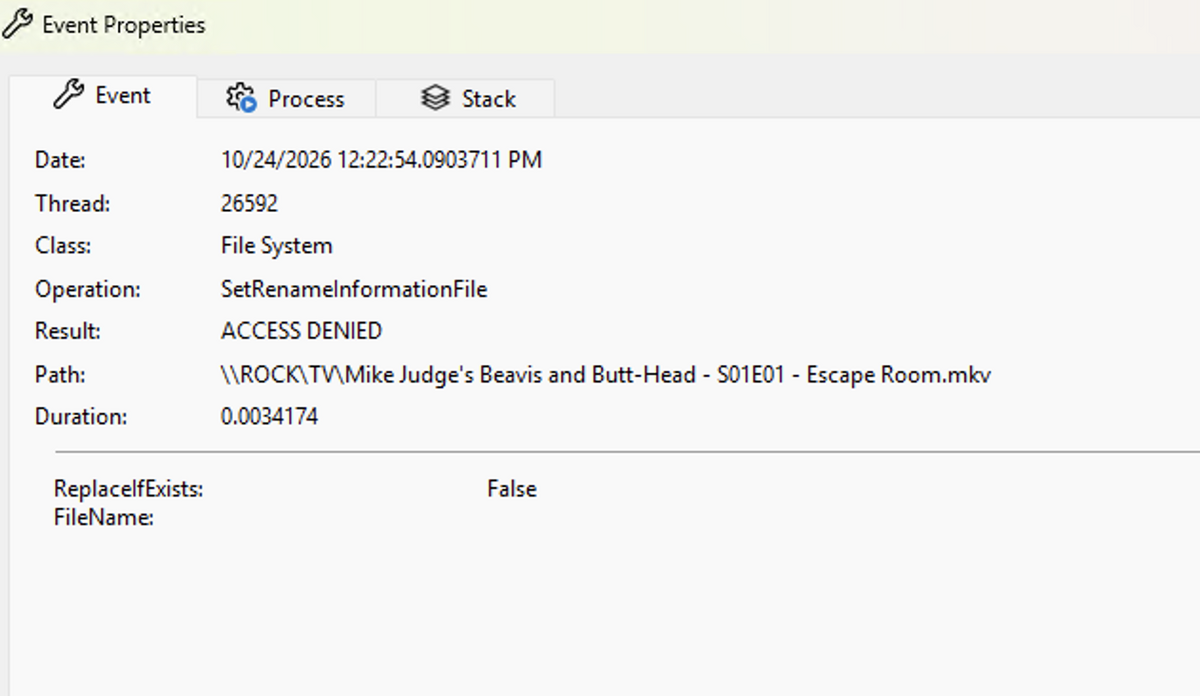
Task: Click the Path field label
Action: (60, 375)
